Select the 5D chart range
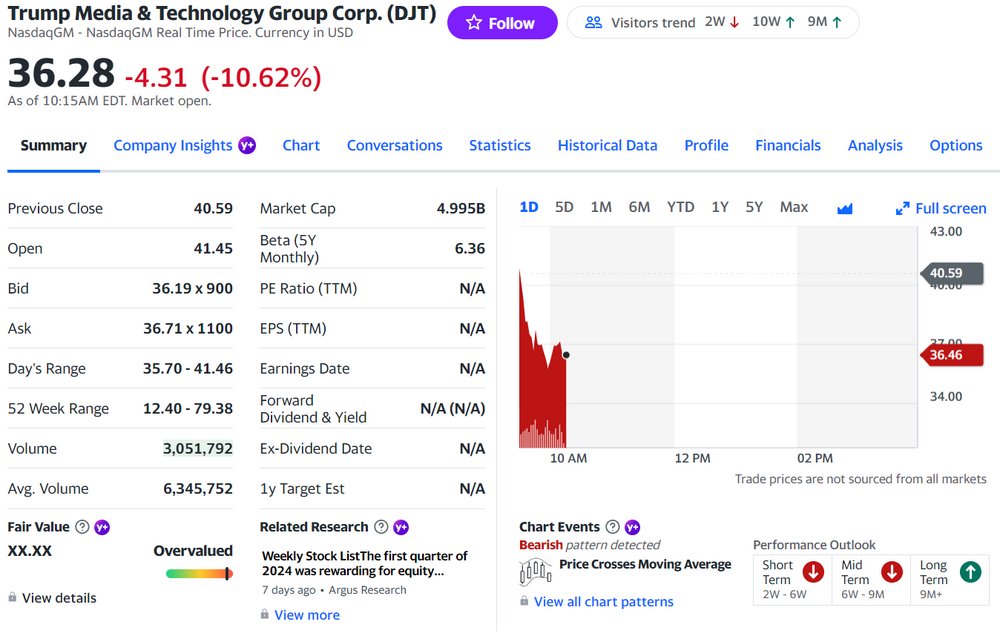1000x636 pixels. pos(564,207)
